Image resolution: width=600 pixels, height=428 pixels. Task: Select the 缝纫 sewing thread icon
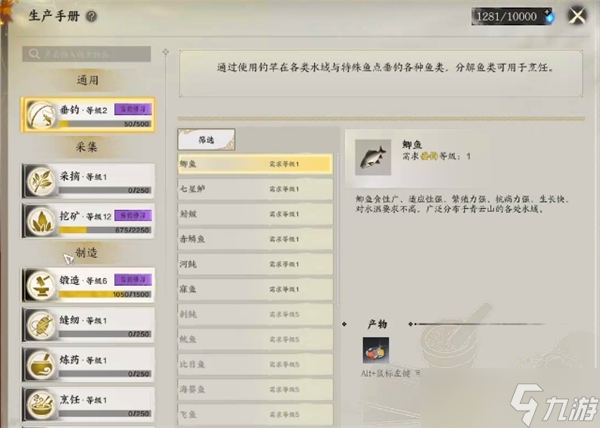[41, 325]
